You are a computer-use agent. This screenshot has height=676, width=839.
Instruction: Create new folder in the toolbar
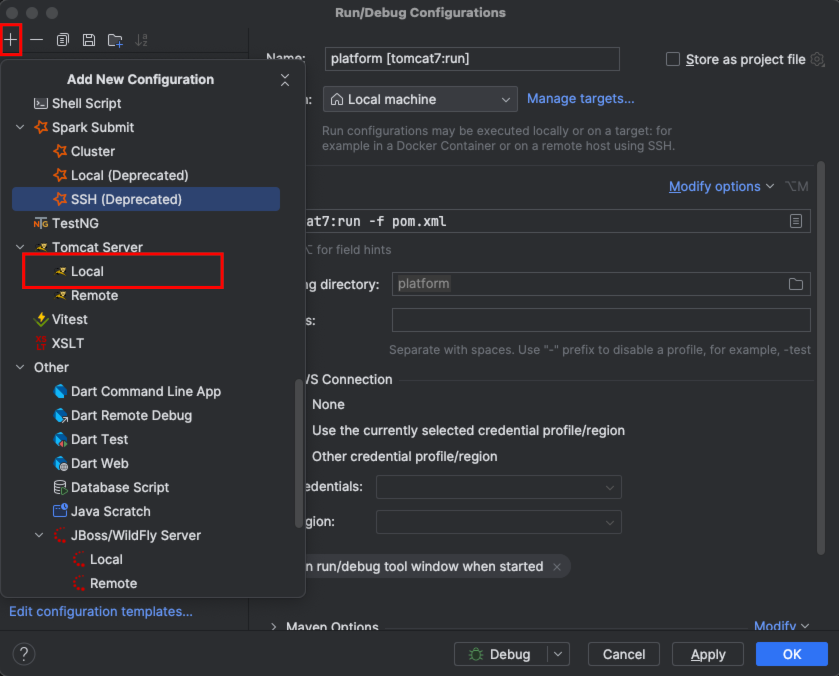pyautogui.click(x=115, y=40)
